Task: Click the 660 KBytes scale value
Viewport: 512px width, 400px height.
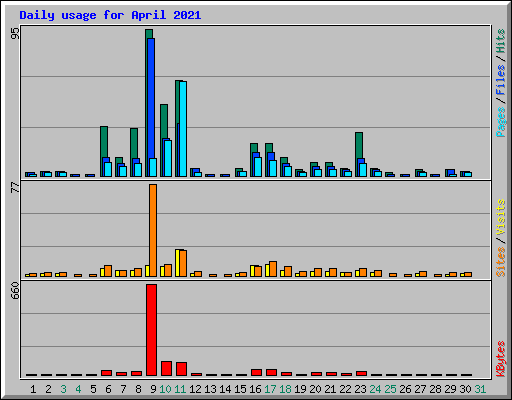Action: pos(15,290)
